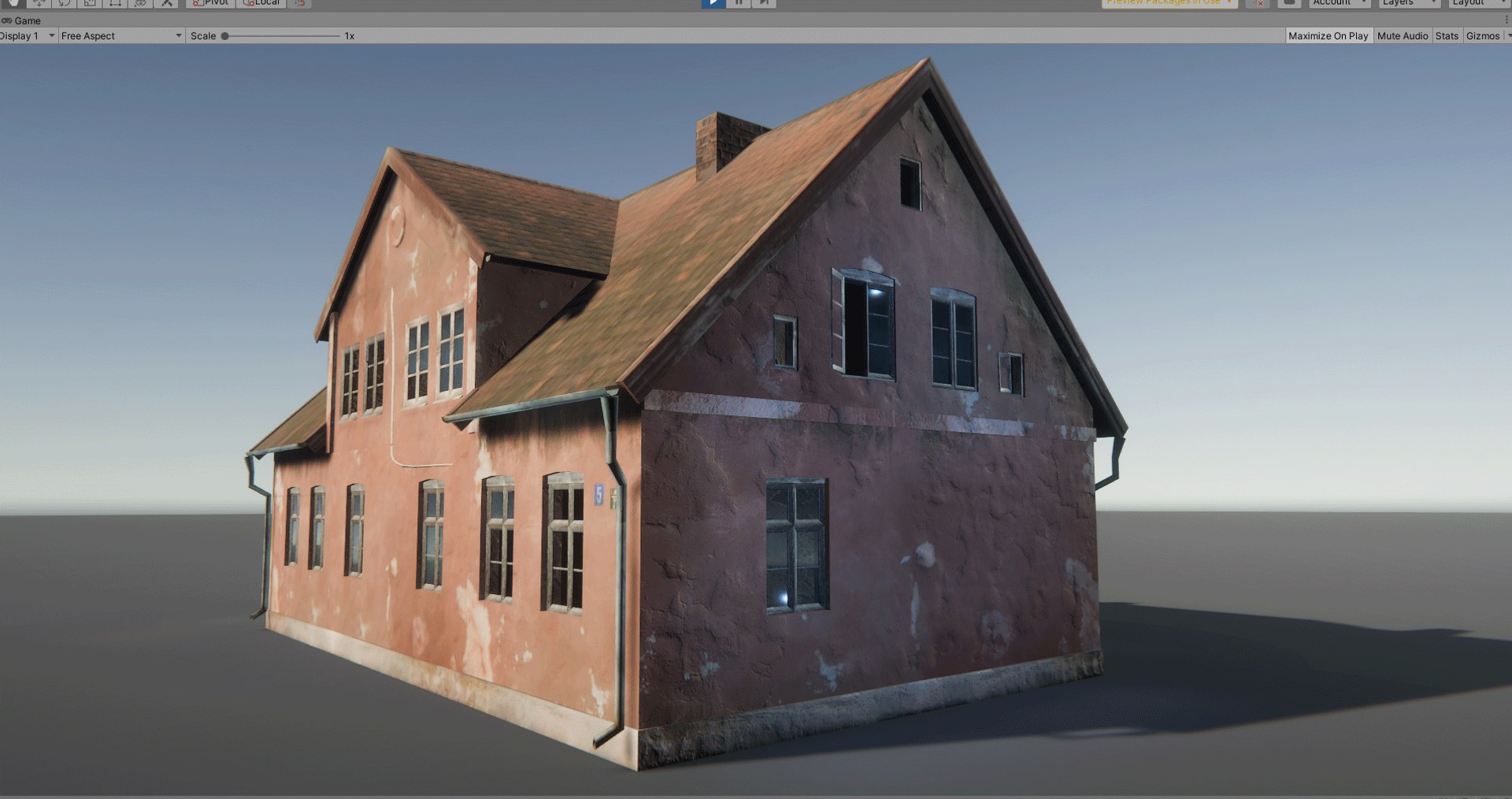Toggle Mute Audio in Game view
The height and width of the screenshot is (799, 1512).
1402,36
